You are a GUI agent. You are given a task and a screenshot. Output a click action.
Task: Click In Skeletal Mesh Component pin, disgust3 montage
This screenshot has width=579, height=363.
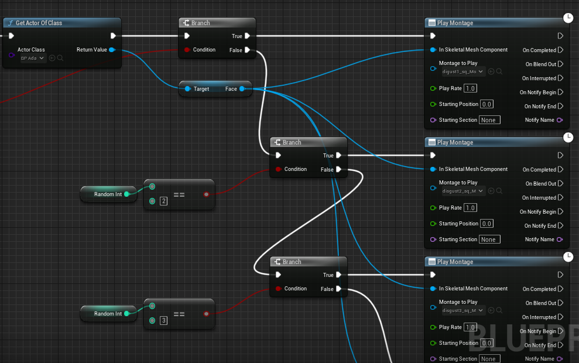(433, 288)
